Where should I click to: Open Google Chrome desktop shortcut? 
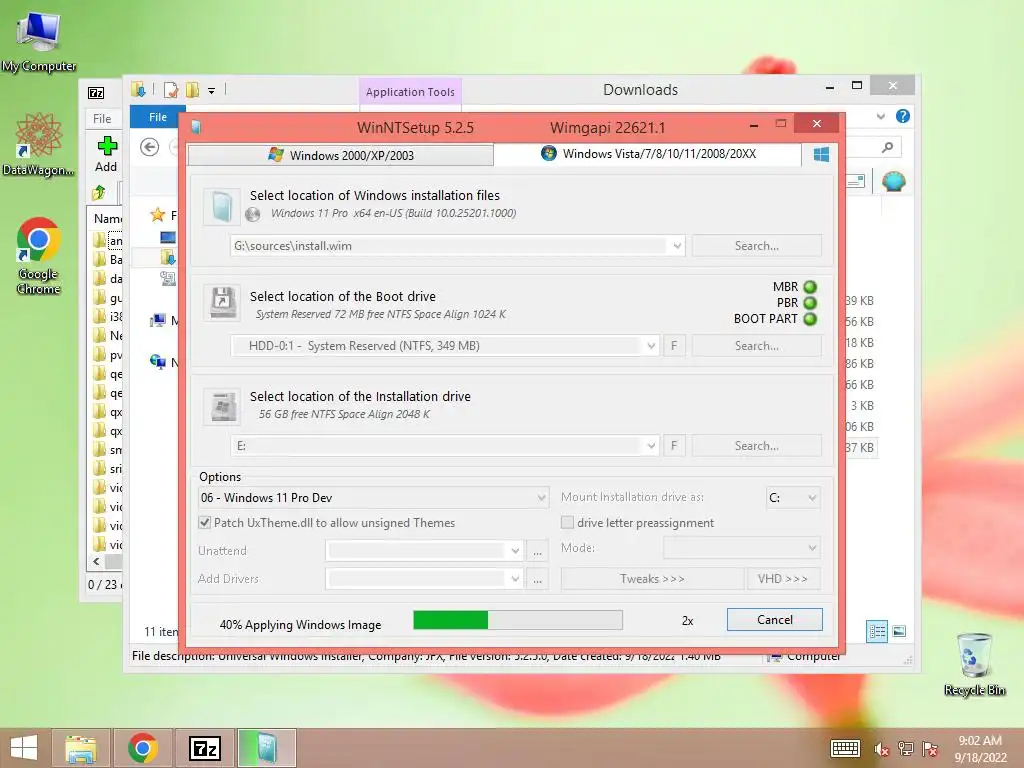pyautogui.click(x=39, y=255)
